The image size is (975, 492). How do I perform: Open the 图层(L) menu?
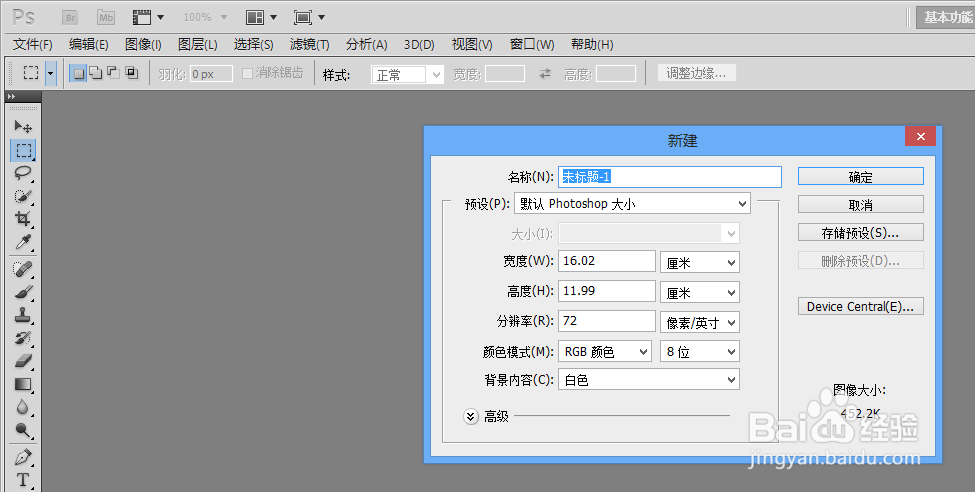(x=198, y=45)
